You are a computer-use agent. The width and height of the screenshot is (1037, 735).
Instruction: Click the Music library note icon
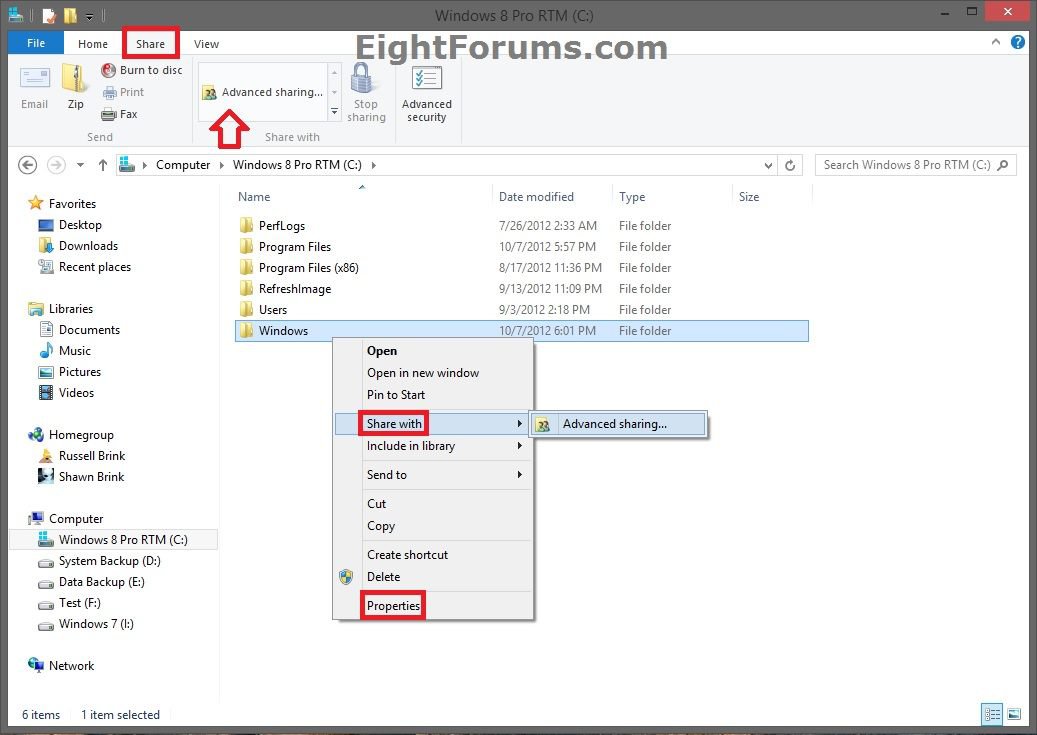click(46, 351)
